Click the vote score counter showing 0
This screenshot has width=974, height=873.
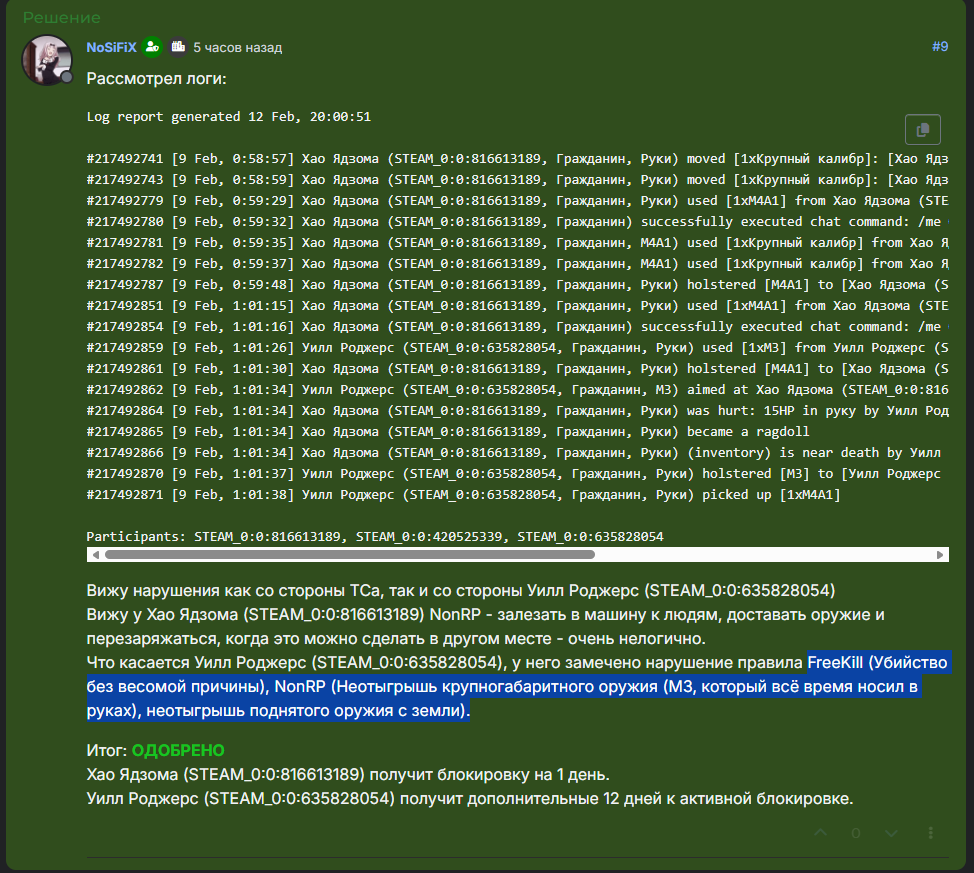click(x=856, y=833)
